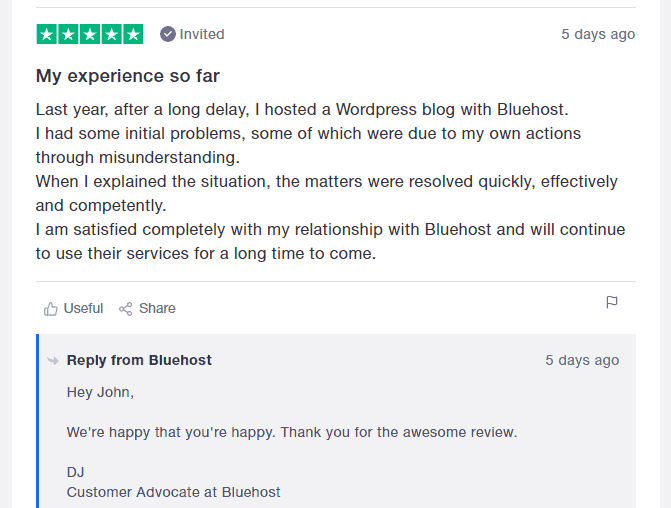Click the third green rating star
This screenshot has width=671, height=508.
pos(90,34)
